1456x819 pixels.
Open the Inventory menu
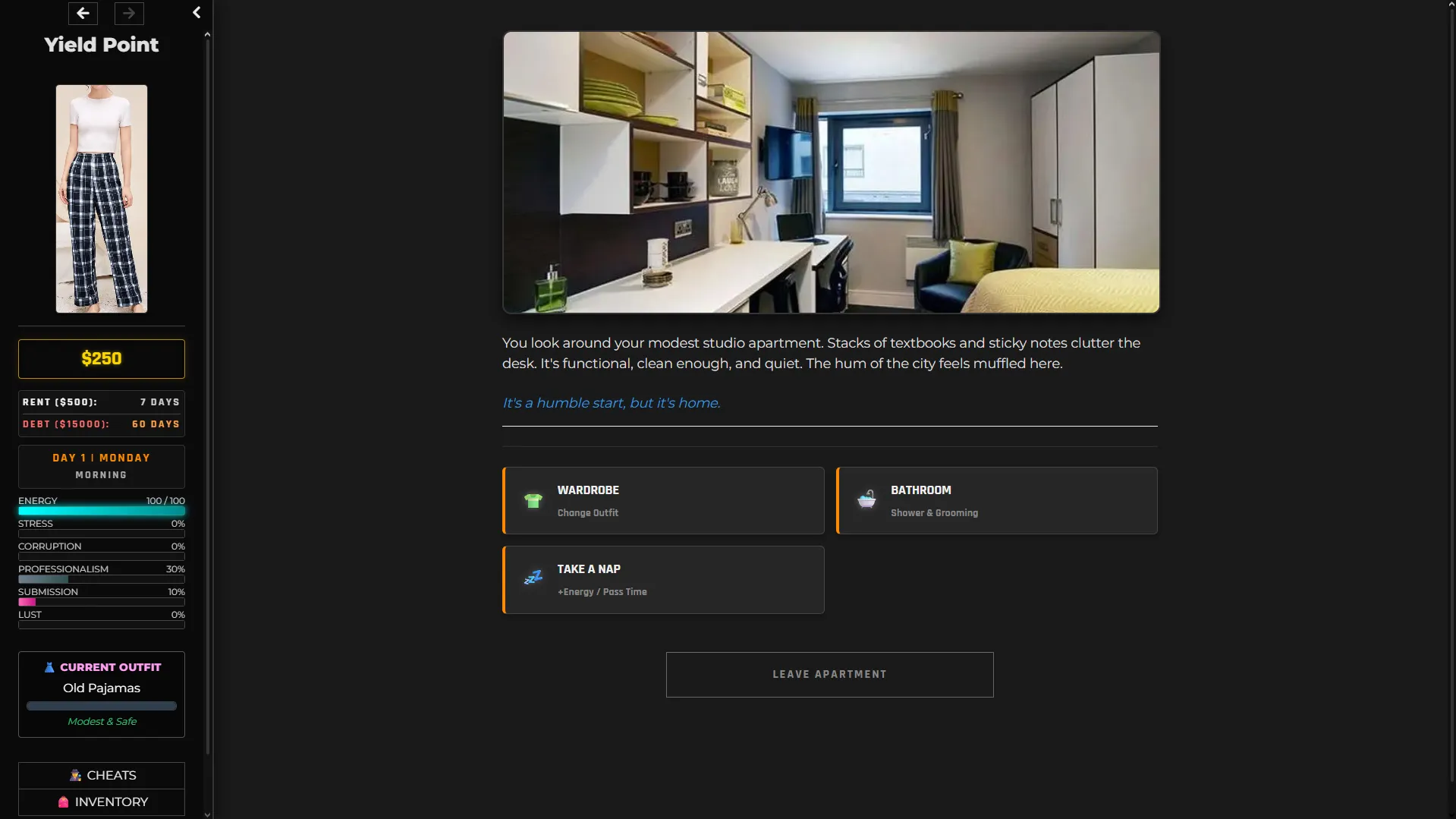pyautogui.click(x=102, y=802)
